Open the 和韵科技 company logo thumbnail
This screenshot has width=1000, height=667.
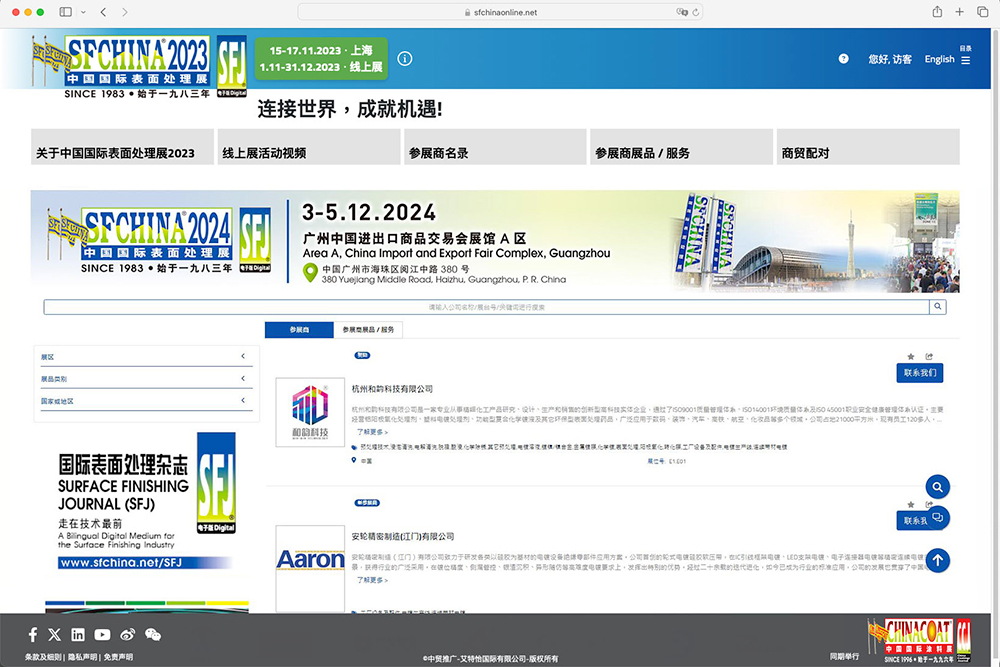[310, 412]
